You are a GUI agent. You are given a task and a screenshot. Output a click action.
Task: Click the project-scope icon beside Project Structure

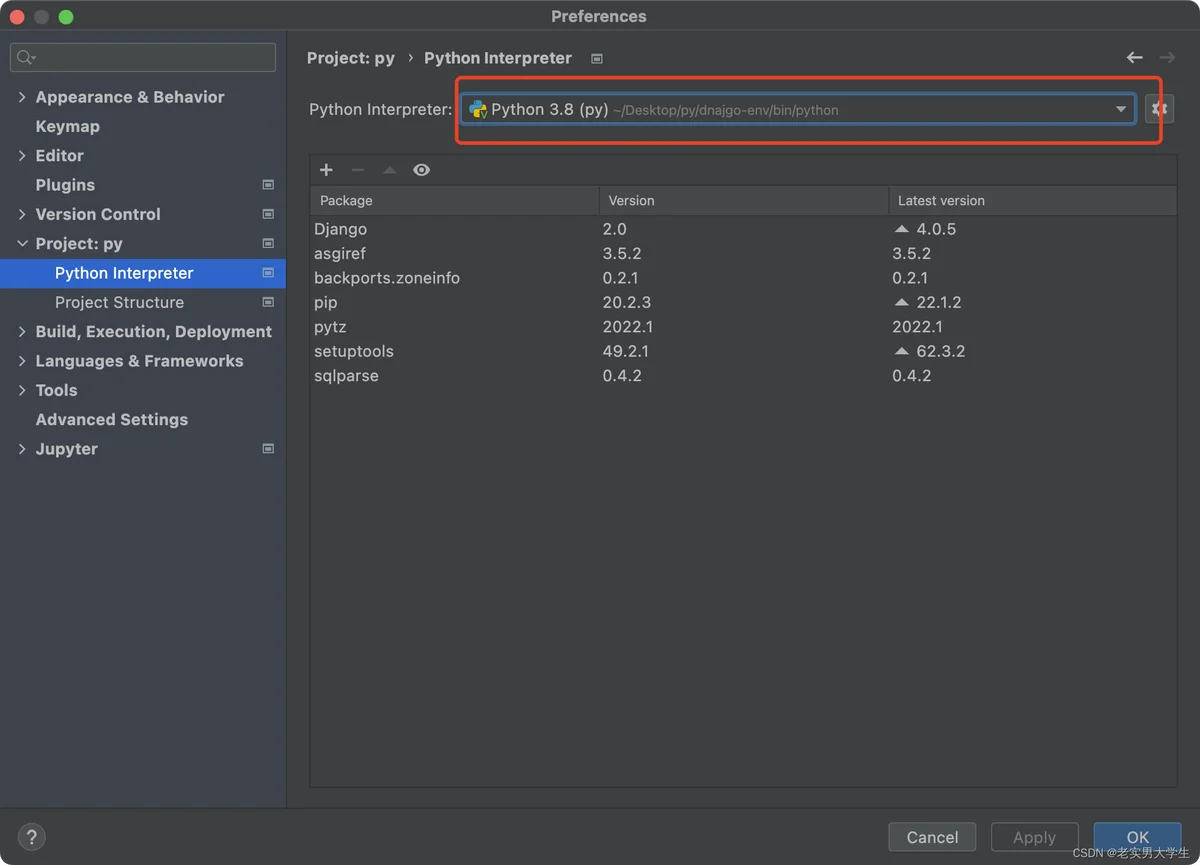tap(268, 302)
